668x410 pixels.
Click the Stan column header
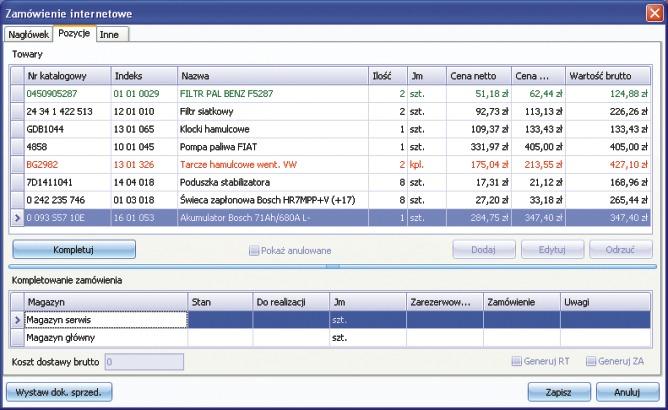point(220,302)
